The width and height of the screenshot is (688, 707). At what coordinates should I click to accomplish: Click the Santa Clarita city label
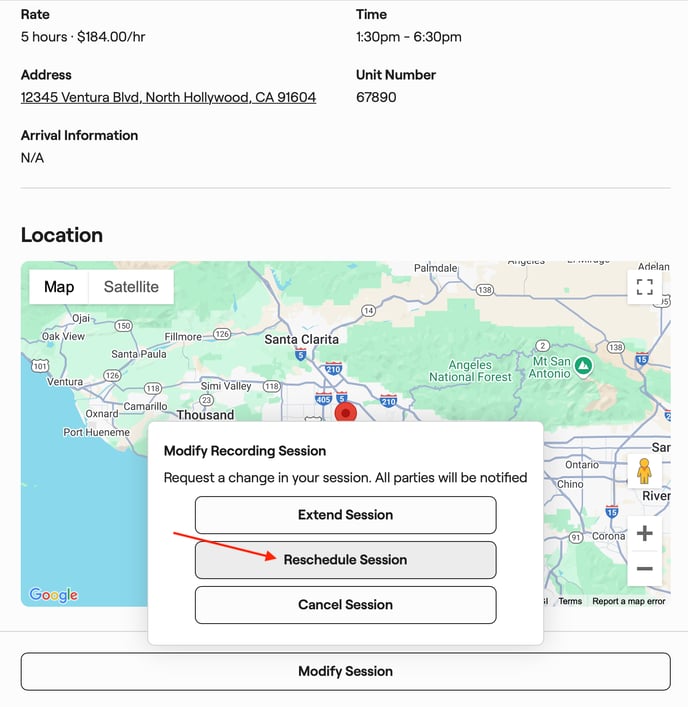301,339
